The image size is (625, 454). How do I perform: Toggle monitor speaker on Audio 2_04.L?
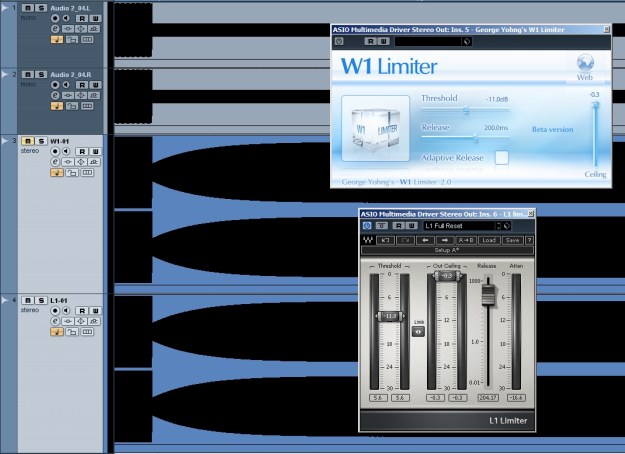tap(66, 18)
